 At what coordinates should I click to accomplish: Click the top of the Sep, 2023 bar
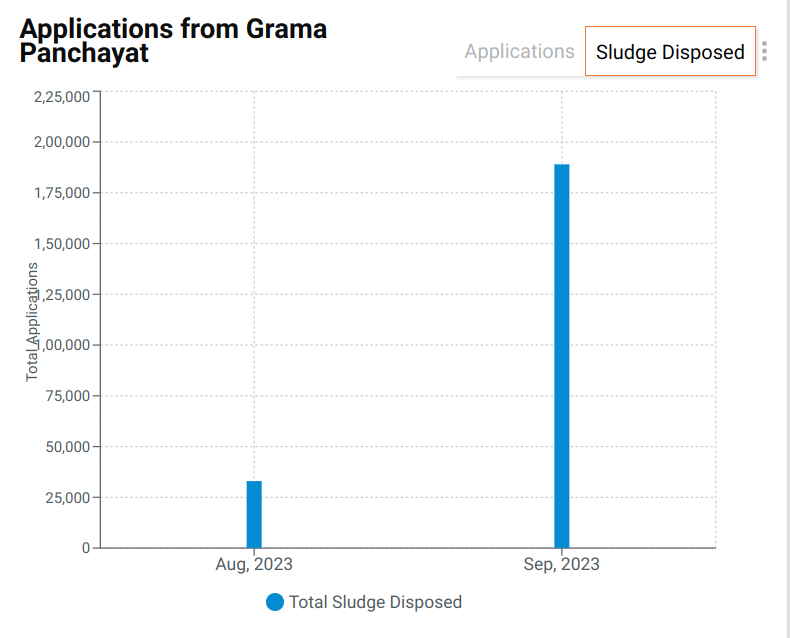click(562, 167)
